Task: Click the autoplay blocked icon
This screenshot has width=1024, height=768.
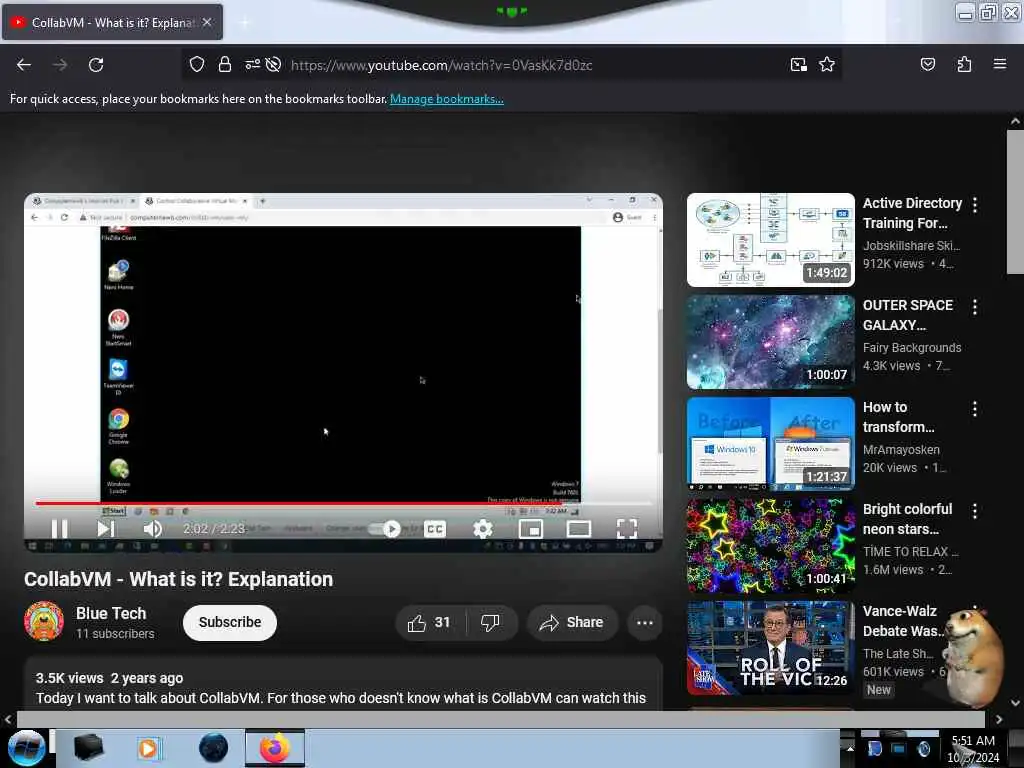Action: coord(274,64)
